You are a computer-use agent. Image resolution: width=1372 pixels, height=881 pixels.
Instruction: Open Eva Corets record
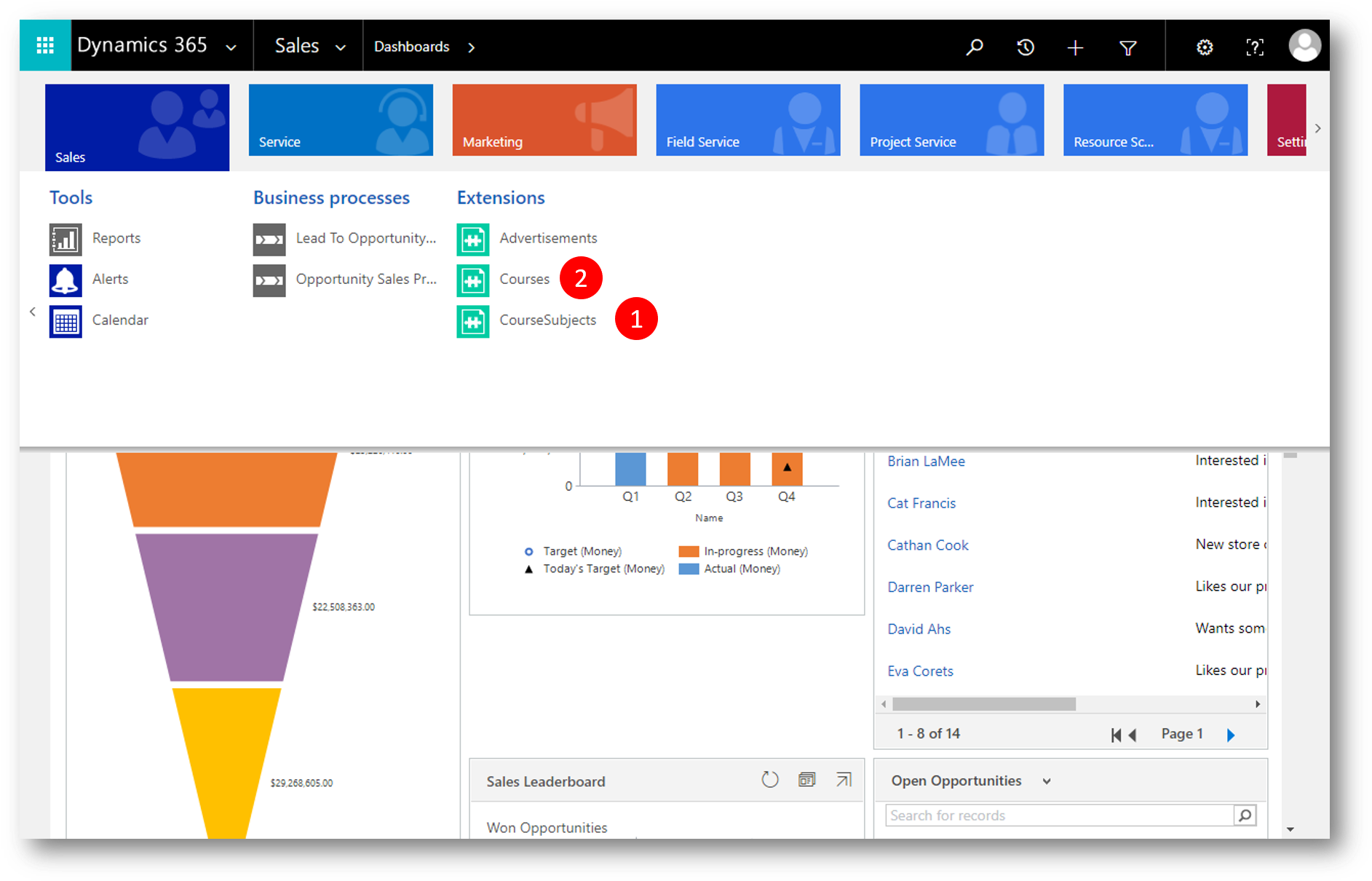pos(920,671)
